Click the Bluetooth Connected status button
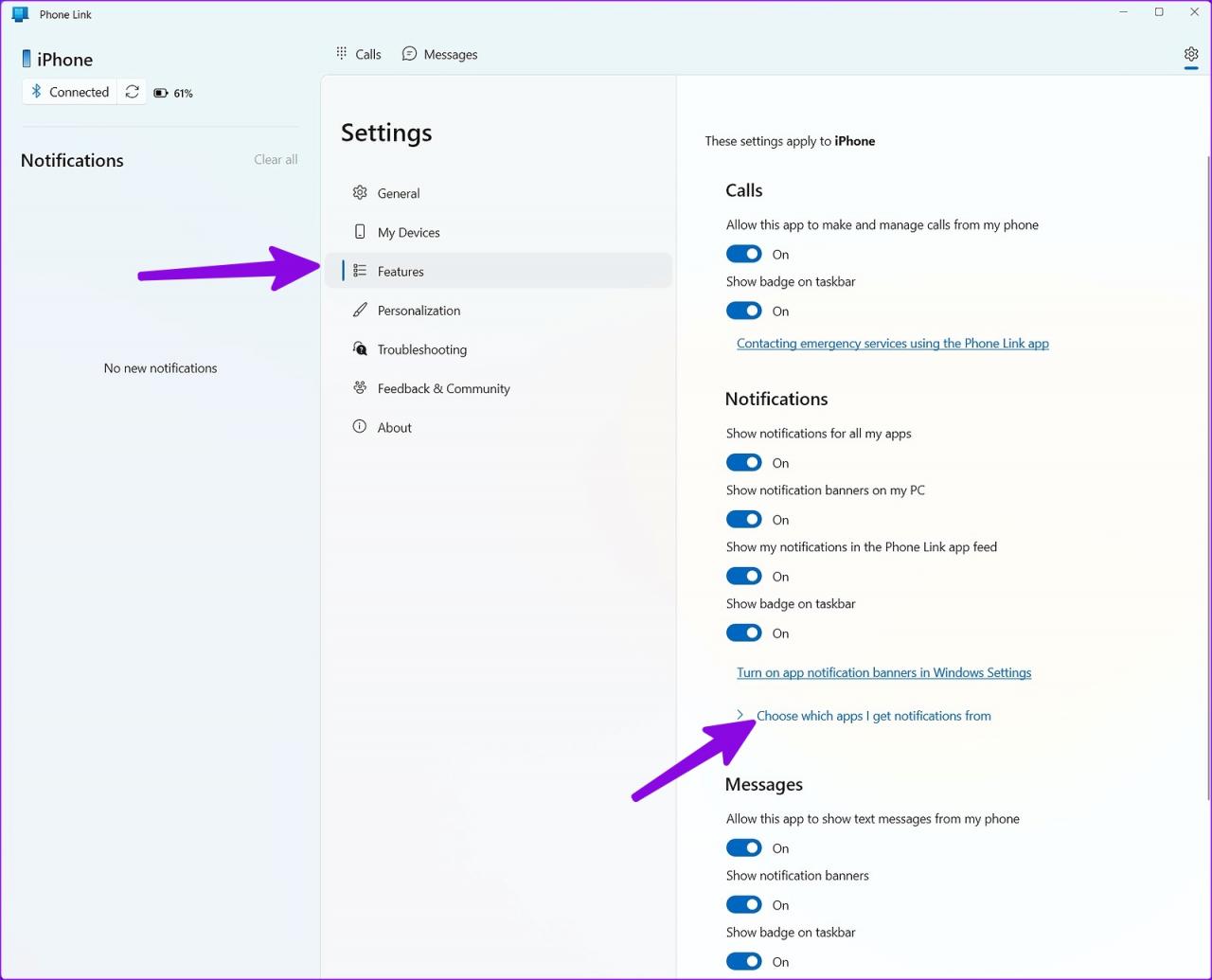Screen dimensions: 1212x980 [70, 92]
